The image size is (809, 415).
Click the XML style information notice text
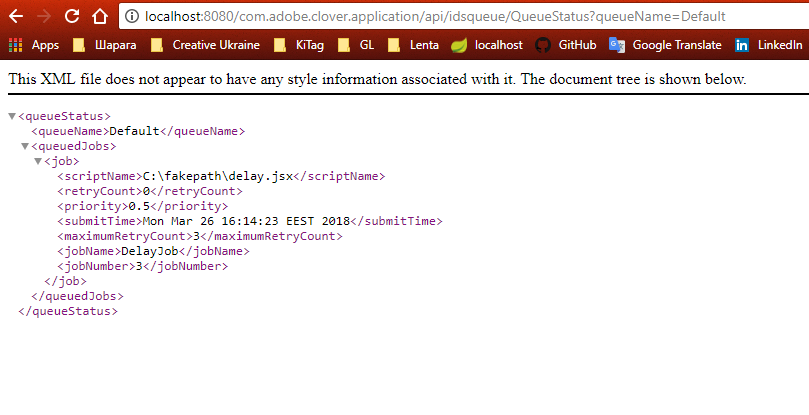[377, 79]
